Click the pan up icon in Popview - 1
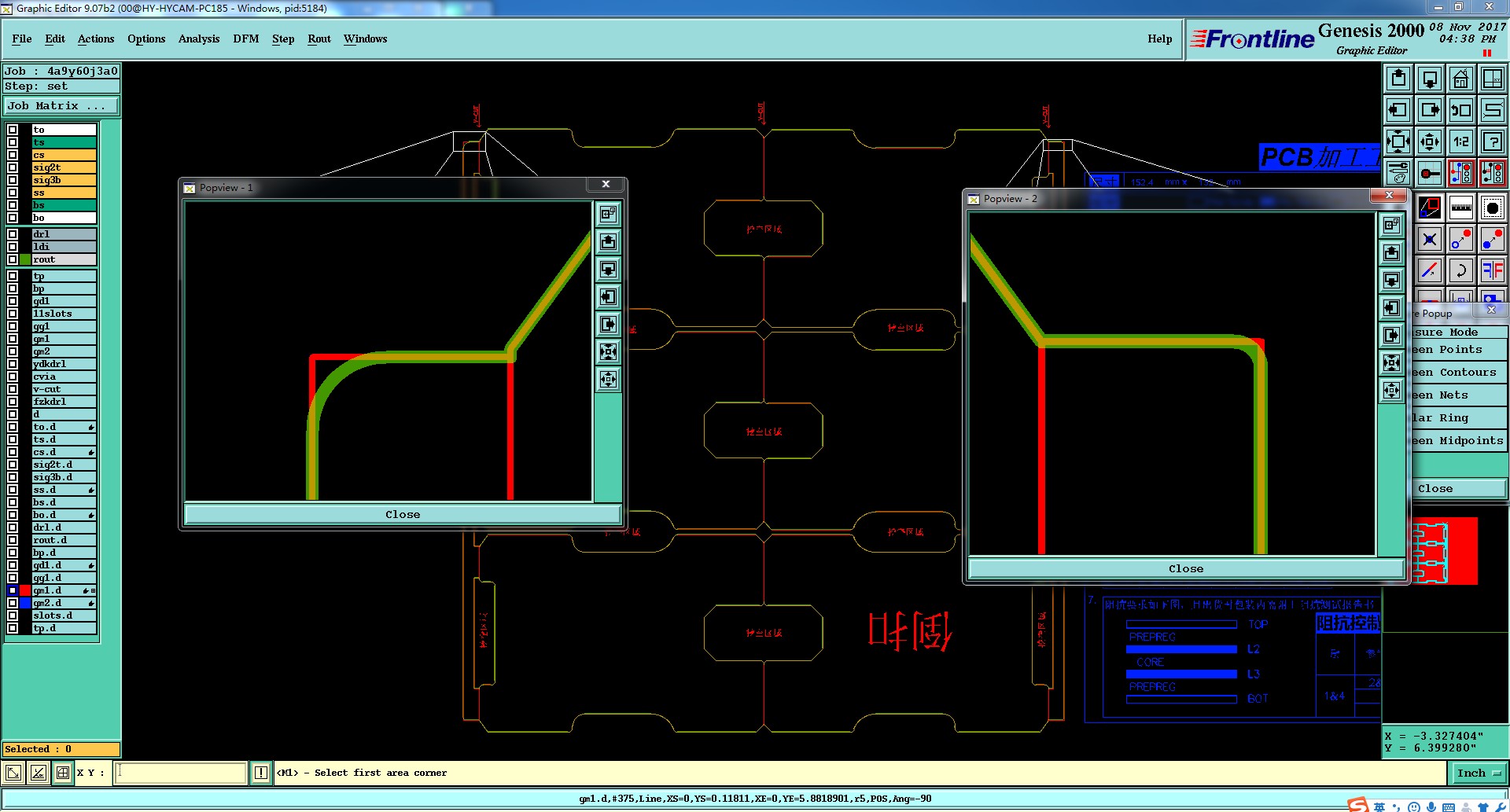1510x812 pixels. [x=609, y=241]
